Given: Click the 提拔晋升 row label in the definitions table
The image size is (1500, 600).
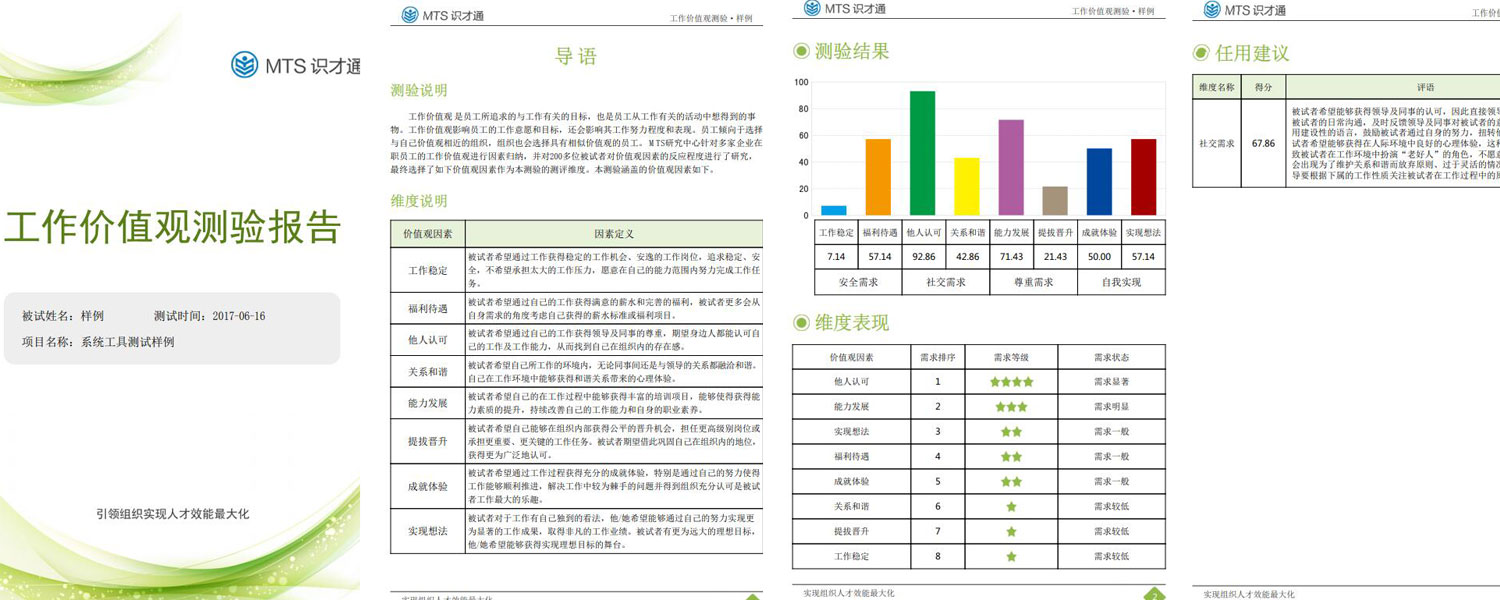Looking at the screenshot, I should (x=428, y=440).
